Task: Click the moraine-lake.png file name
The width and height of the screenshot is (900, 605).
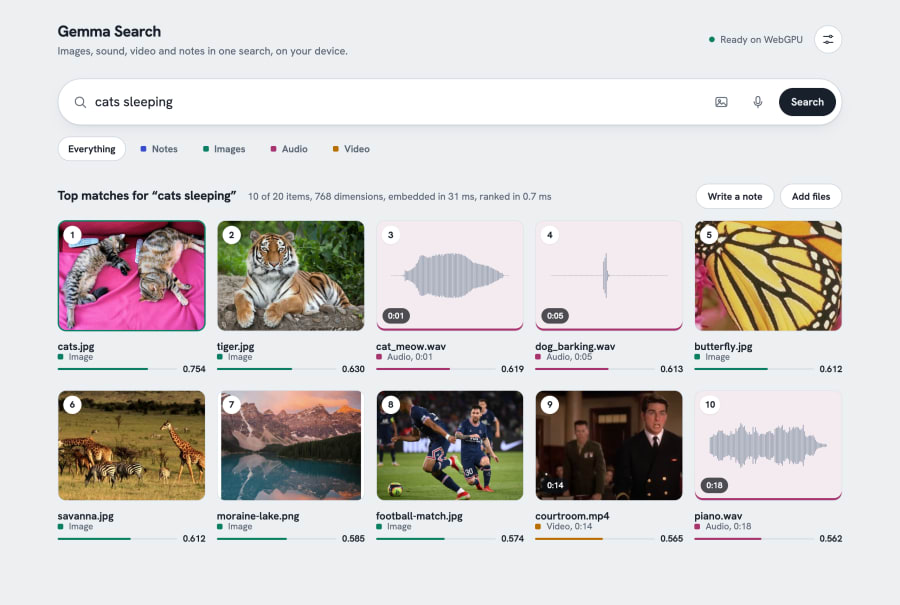Action: (x=258, y=515)
